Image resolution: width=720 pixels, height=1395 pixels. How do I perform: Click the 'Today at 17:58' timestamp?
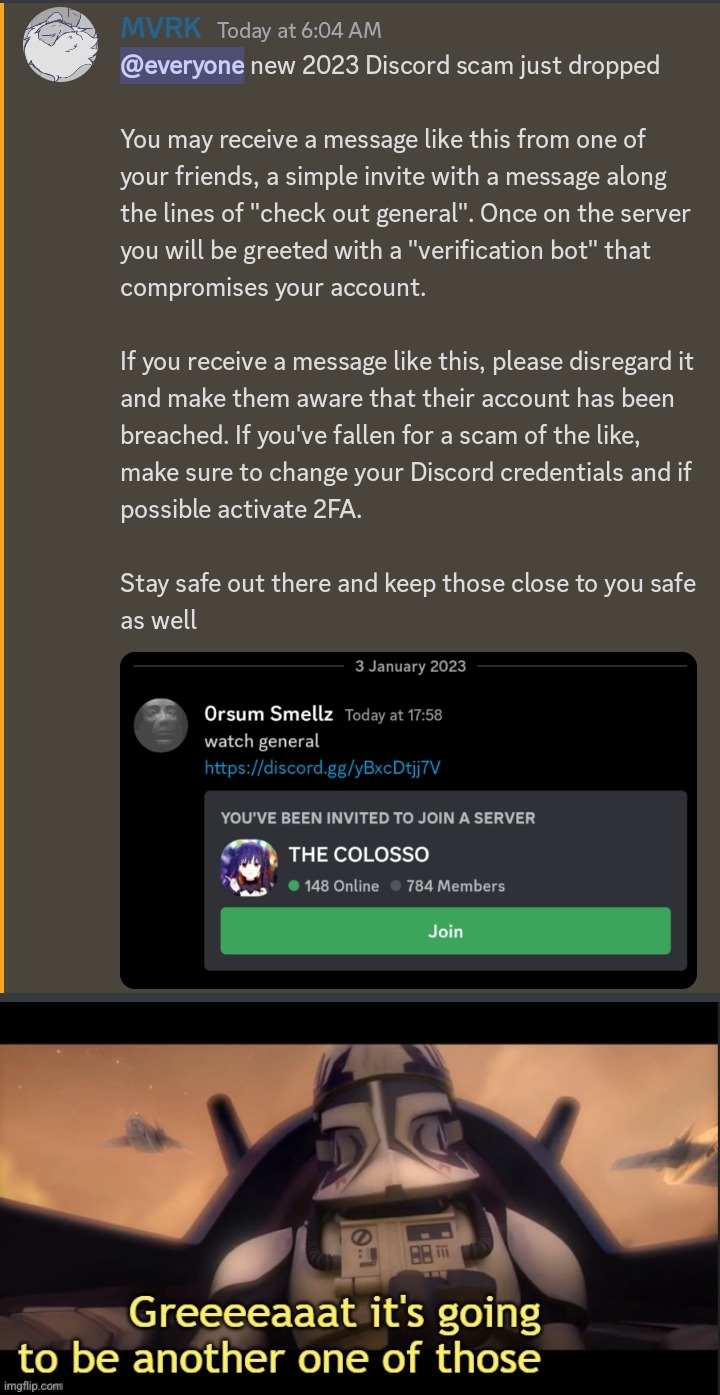click(x=393, y=715)
